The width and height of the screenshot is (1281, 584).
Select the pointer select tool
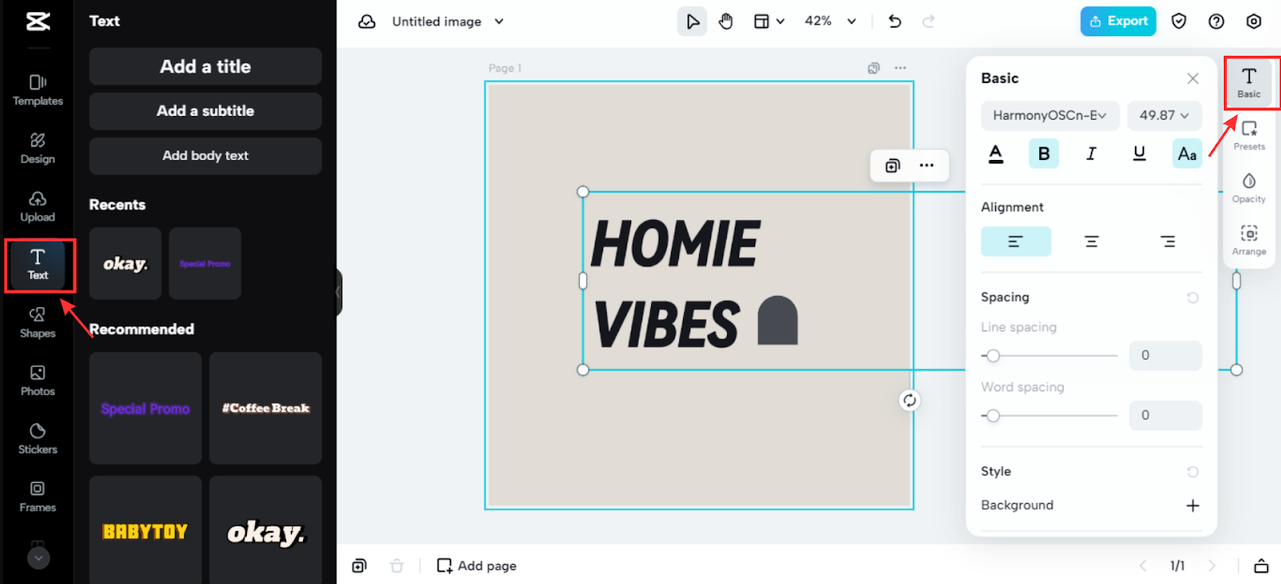click(x=692, y=21)
